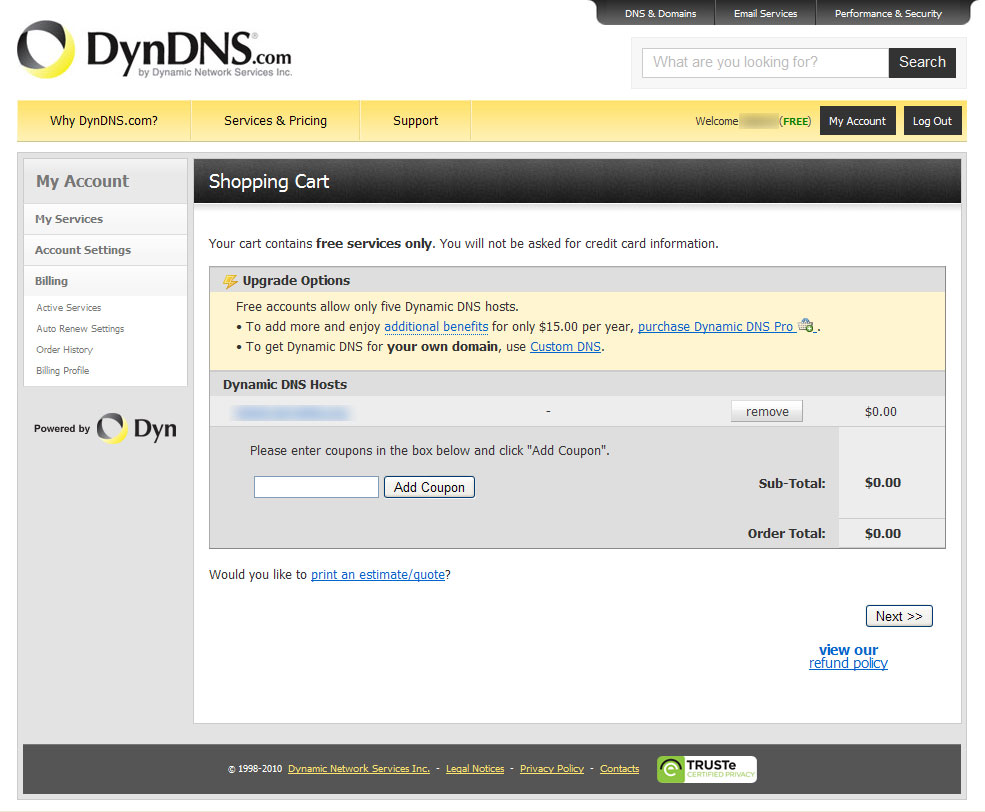Open the Billing Profile link

click(x=62, y=371)
